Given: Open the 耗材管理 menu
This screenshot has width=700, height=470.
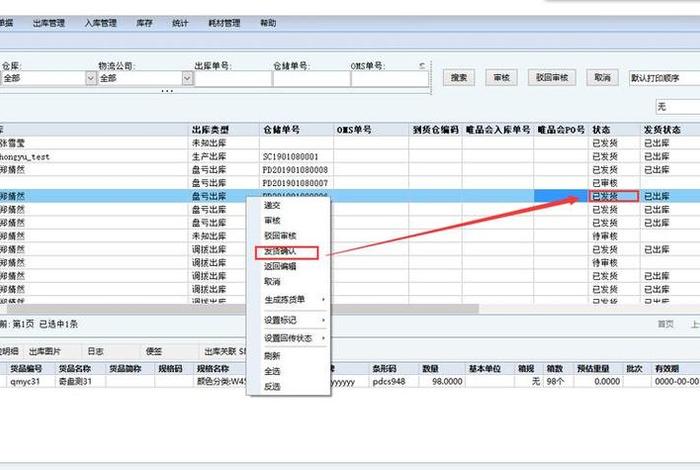Looking at the screenshot, I should pos(224,22).
